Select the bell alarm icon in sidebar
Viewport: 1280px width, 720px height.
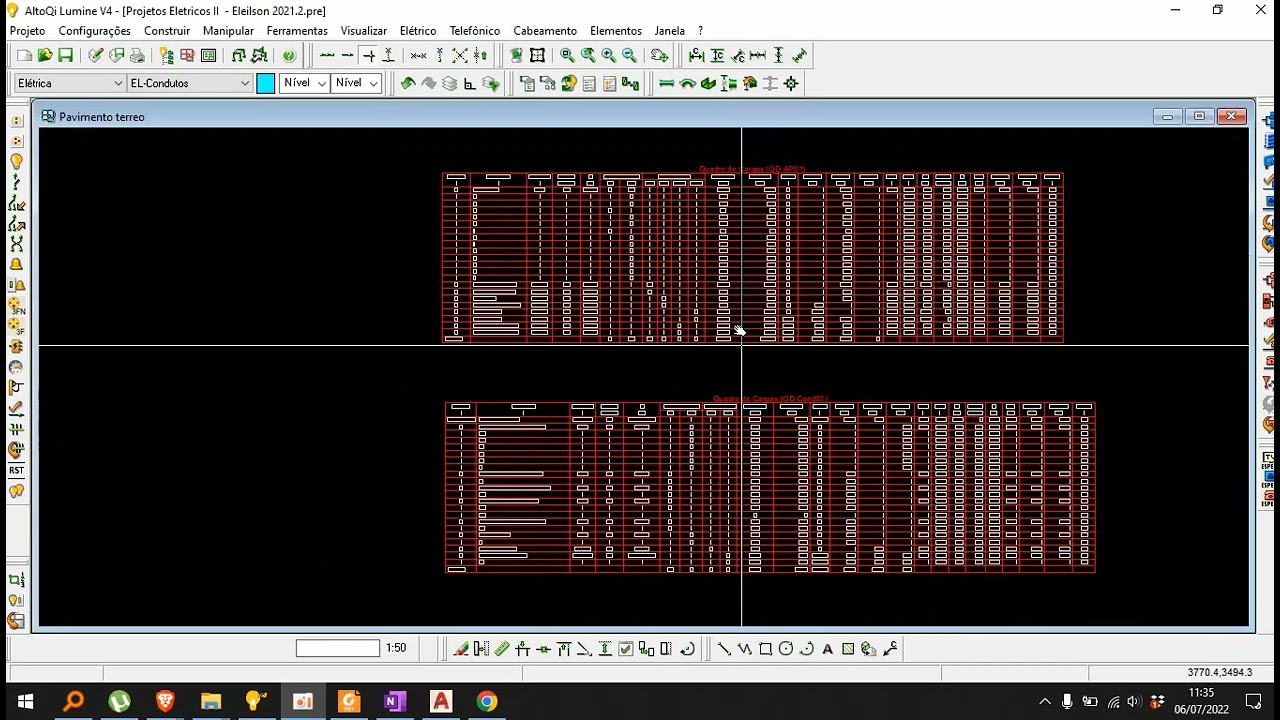click(x=16, y=264)
